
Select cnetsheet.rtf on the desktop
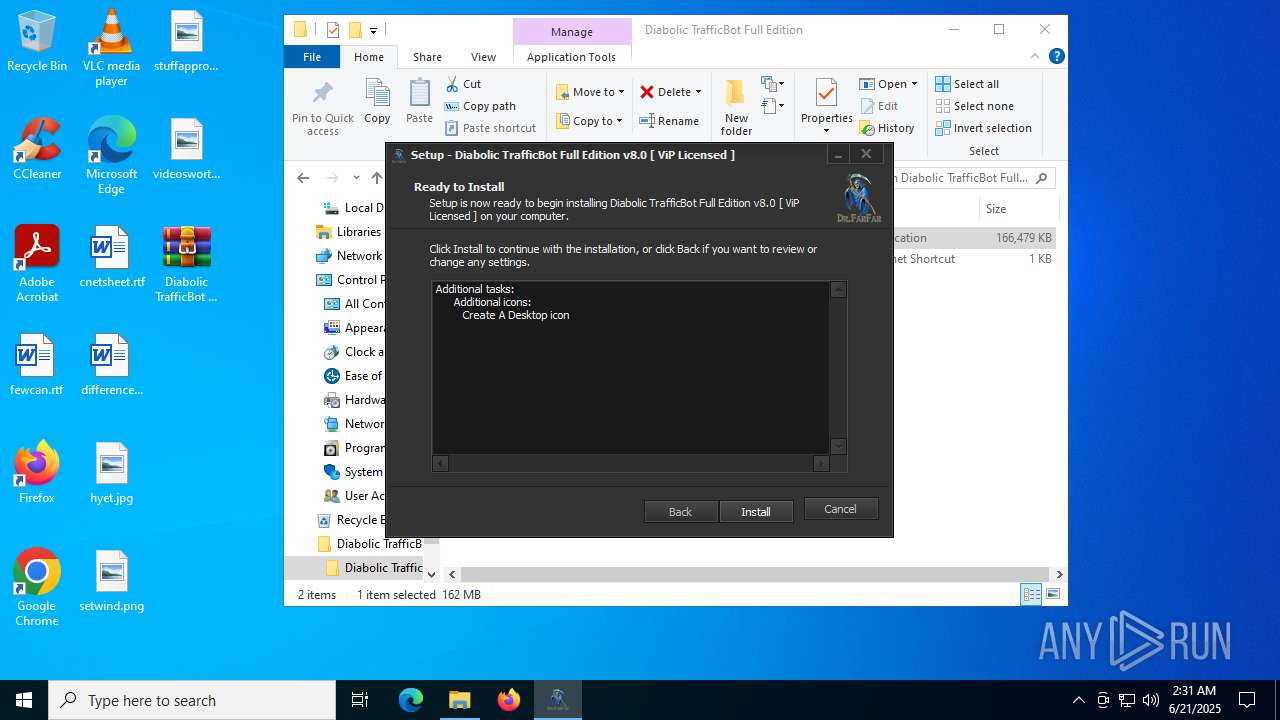[x=111, y=257]
